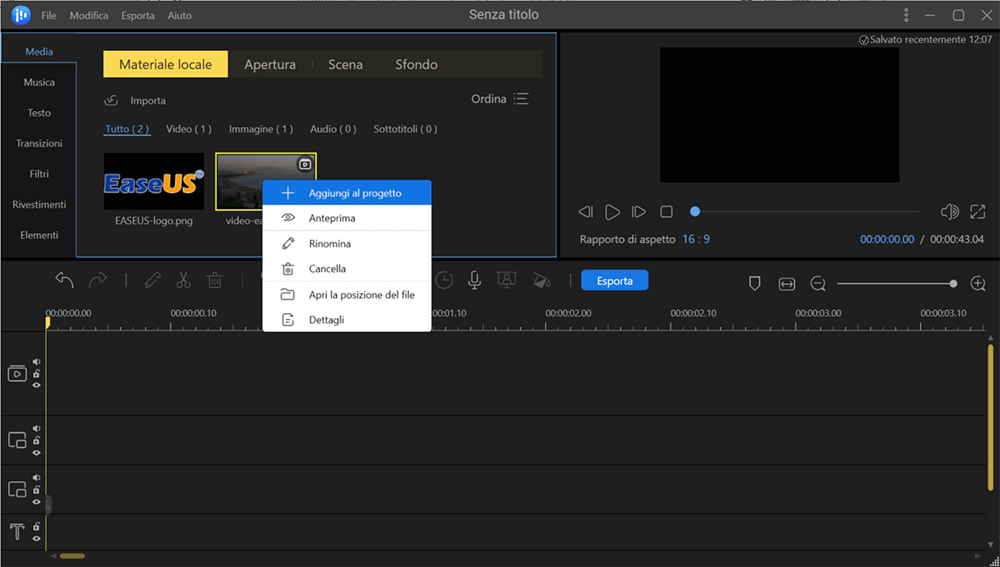Switch to the Transizioni tab
This screenshot has width=1000, height=567.
click(x=39, y=144)
